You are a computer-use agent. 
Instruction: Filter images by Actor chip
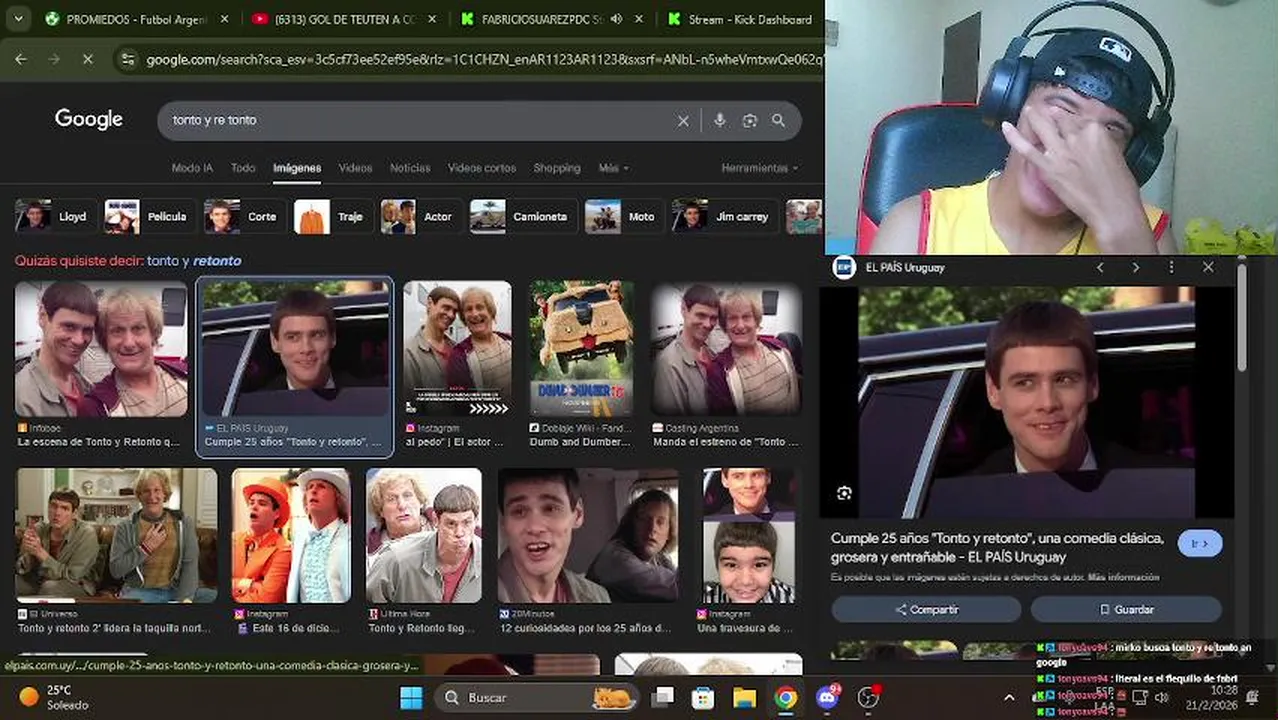point(421,216)
